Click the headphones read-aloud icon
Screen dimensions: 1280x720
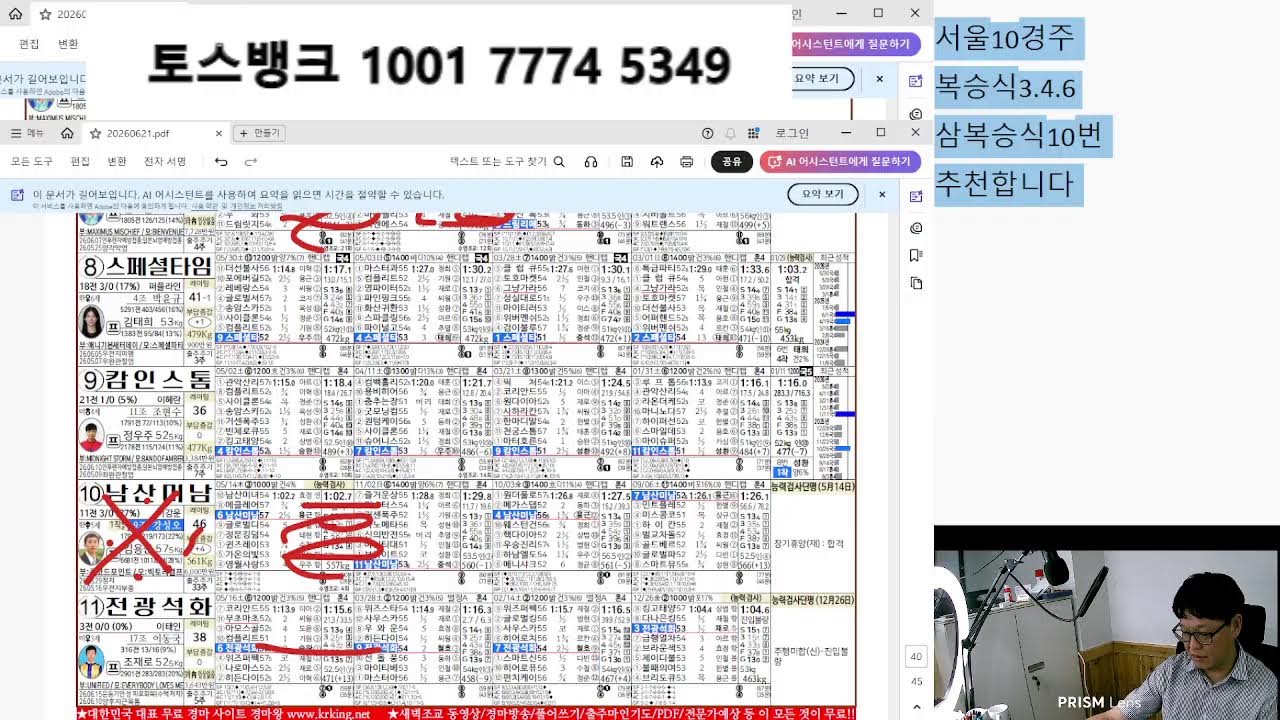pyautogui.click(x=591, y=161)
